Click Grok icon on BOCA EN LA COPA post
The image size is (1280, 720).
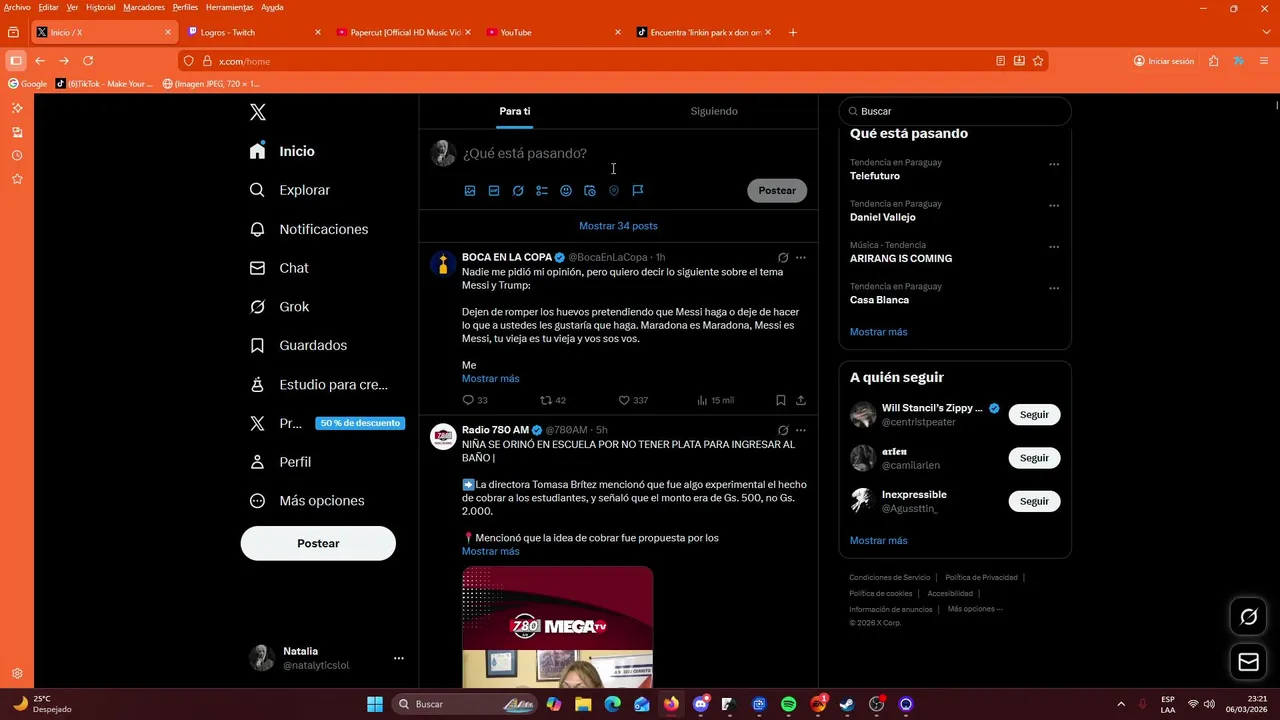pyautogui.click(x=783, y=257)
